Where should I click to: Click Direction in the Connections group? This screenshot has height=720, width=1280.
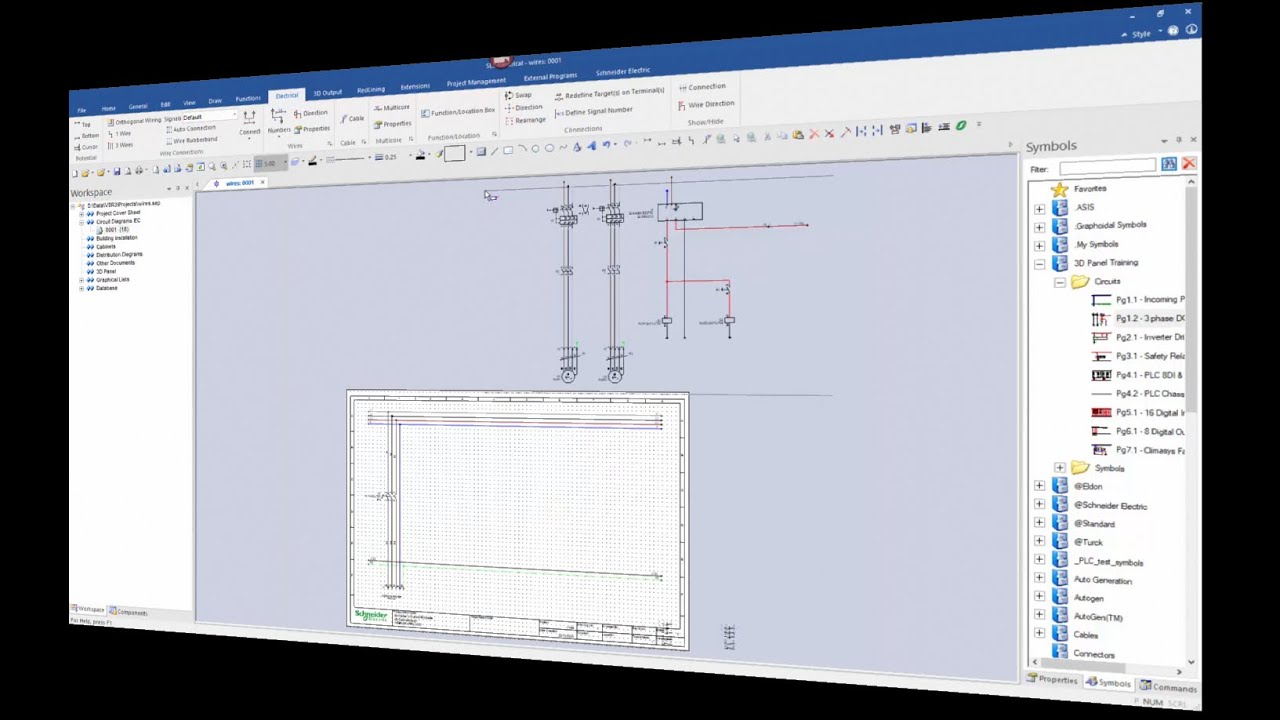524,108
